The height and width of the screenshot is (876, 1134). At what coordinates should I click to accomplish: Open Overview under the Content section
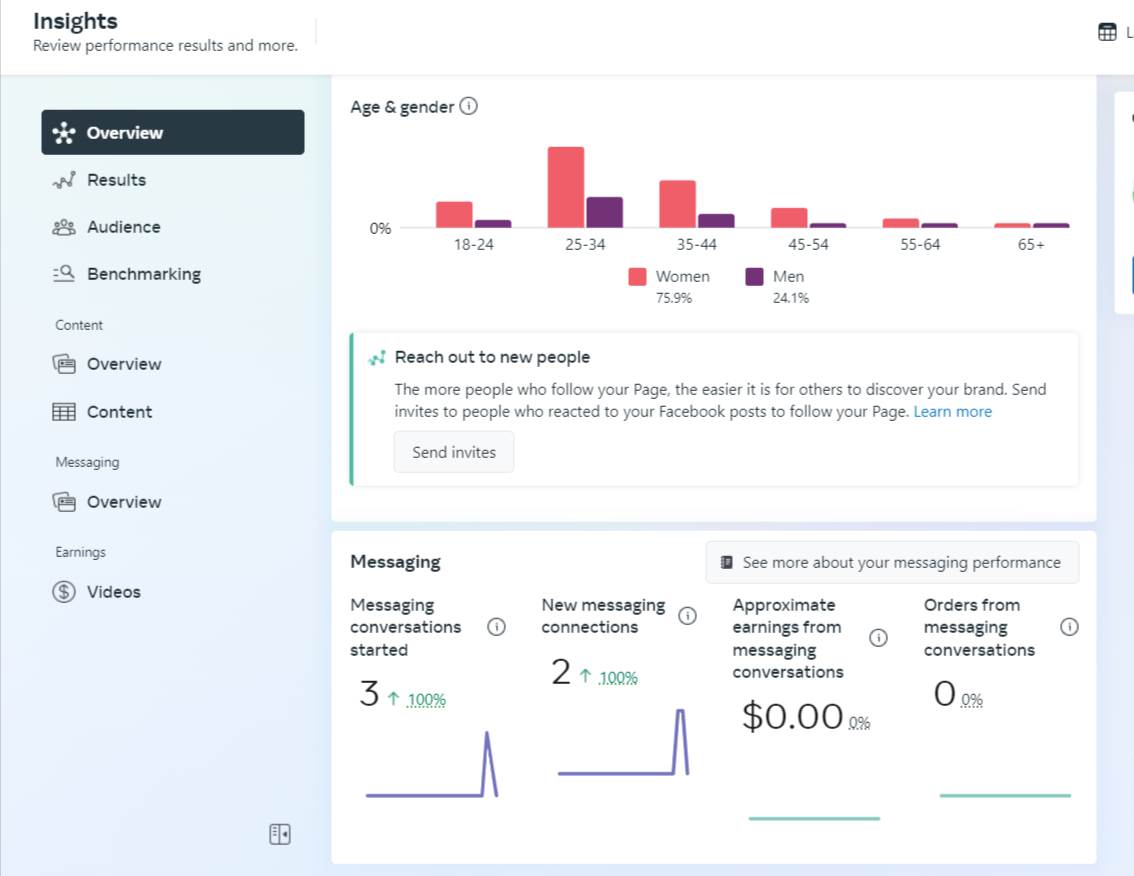pyautogui.click(x=123, y=364)
